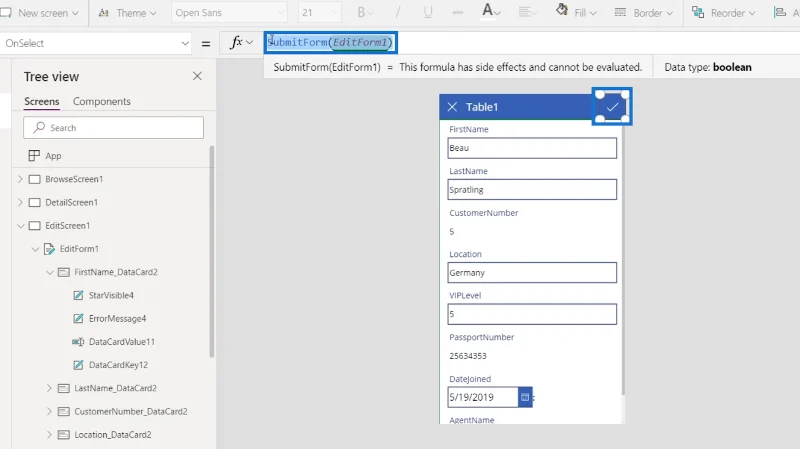800x449 pixels.
Task: Open the New screen dropdown
Action: (40, 13)
